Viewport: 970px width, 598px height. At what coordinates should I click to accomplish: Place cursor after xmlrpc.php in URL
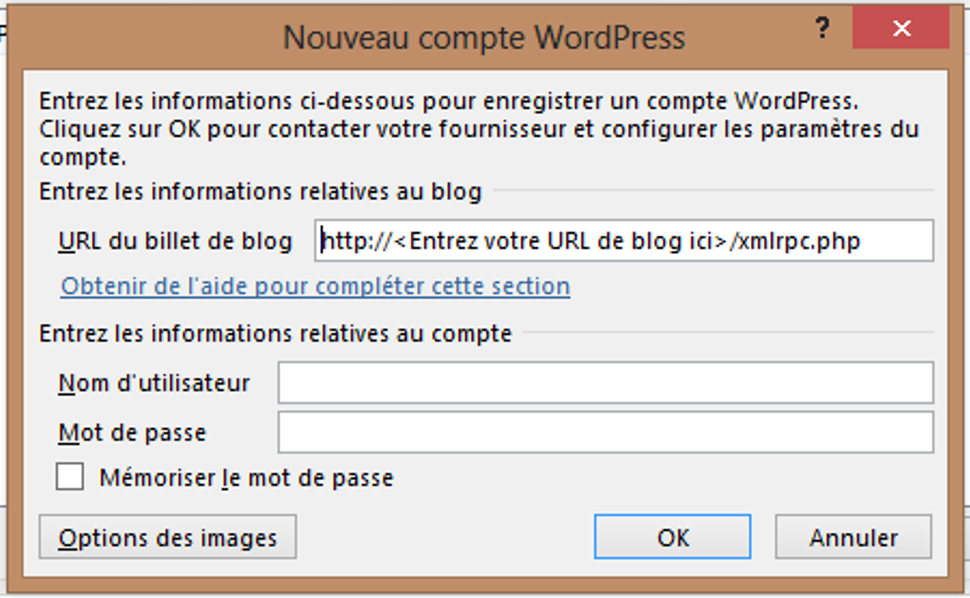(x=862, y=241)
